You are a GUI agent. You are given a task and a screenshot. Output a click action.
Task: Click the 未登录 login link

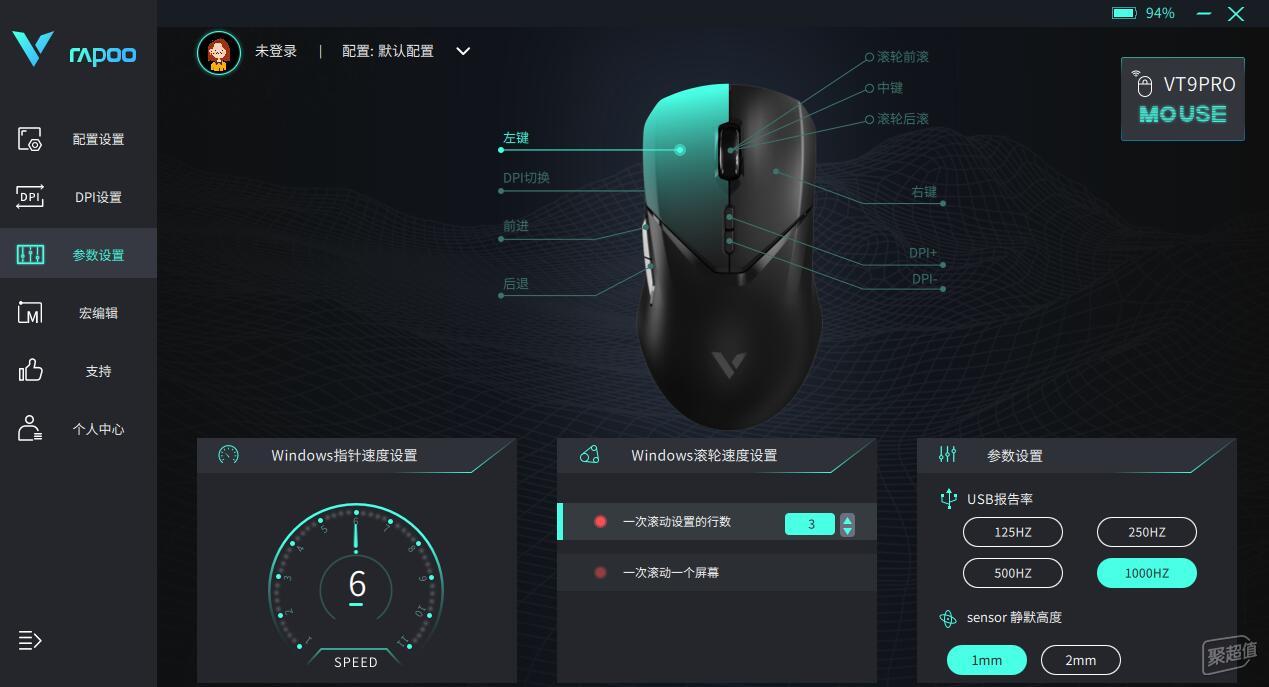click(276, 51)
